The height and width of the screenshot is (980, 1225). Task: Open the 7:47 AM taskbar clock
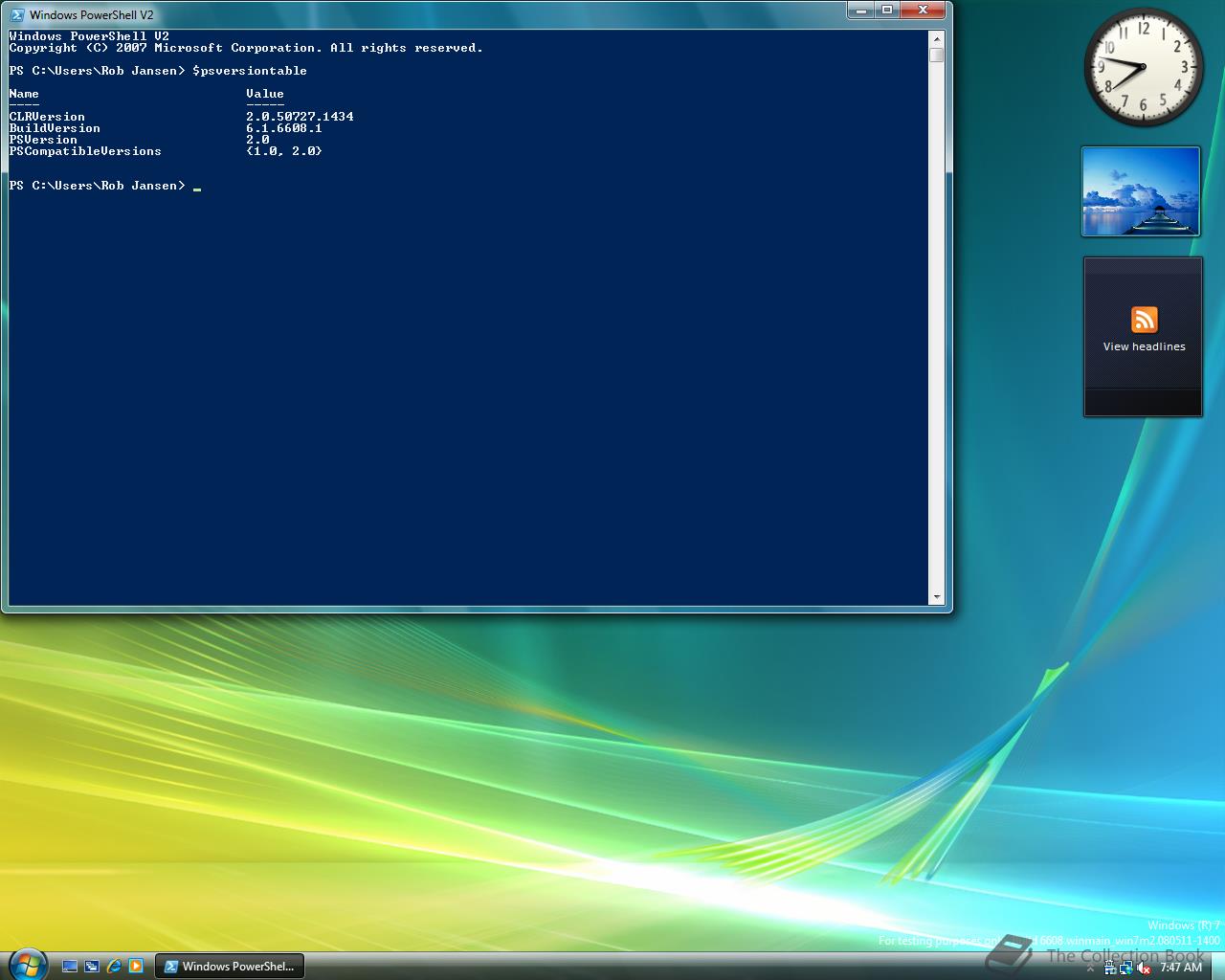pyautogui.click(x=1181, y=968)
